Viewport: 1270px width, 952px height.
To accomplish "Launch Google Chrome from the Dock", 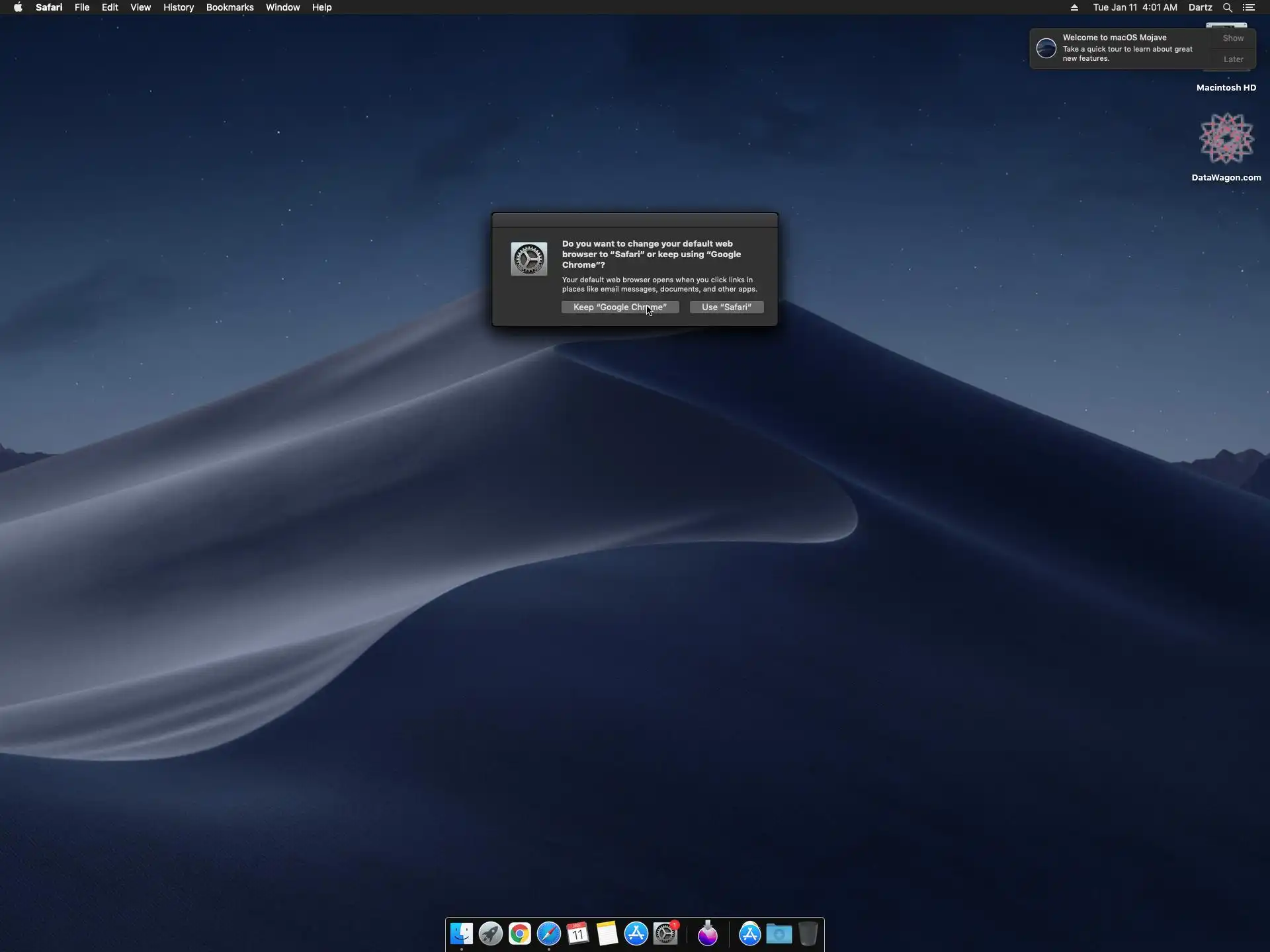I will coord(520,933).
